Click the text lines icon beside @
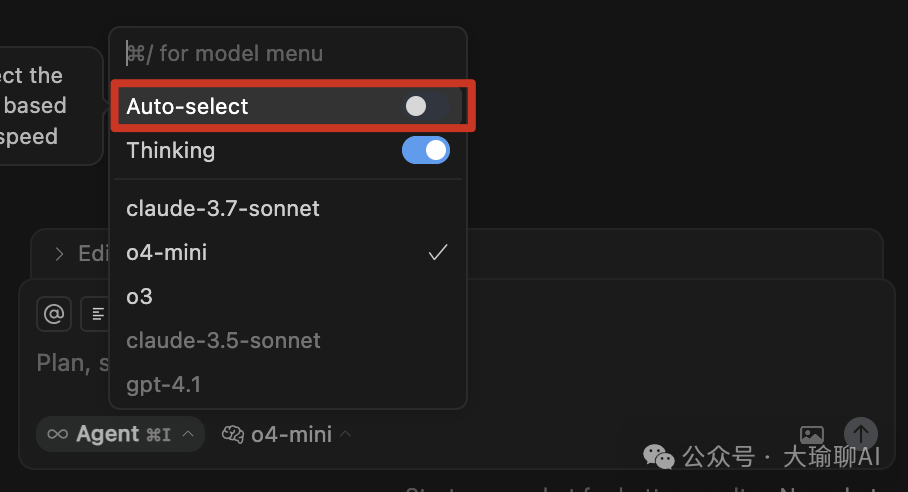Image resolution: width=908 pixels, height=492 pixels. (96, 314)
